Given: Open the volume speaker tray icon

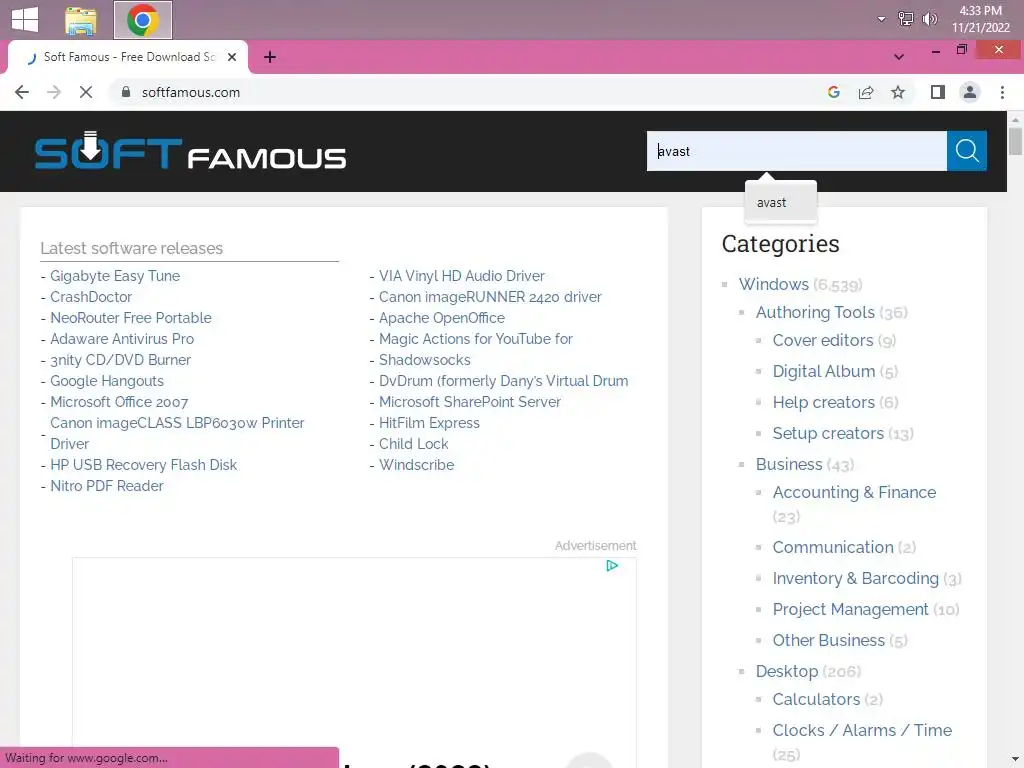Looking at the screenshot, I should (929, 19).
